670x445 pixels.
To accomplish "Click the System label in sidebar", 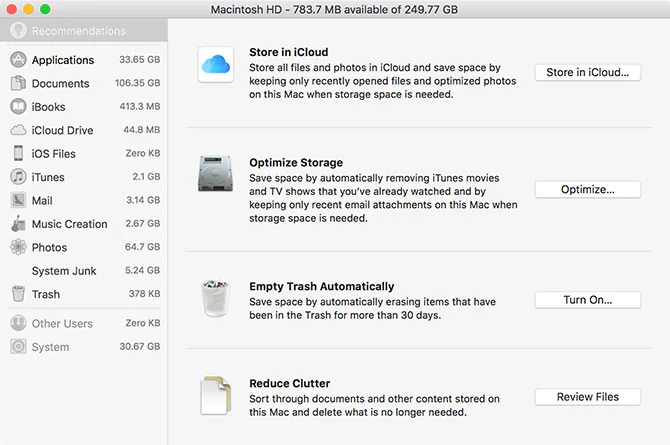I will (x=50, y=347).
